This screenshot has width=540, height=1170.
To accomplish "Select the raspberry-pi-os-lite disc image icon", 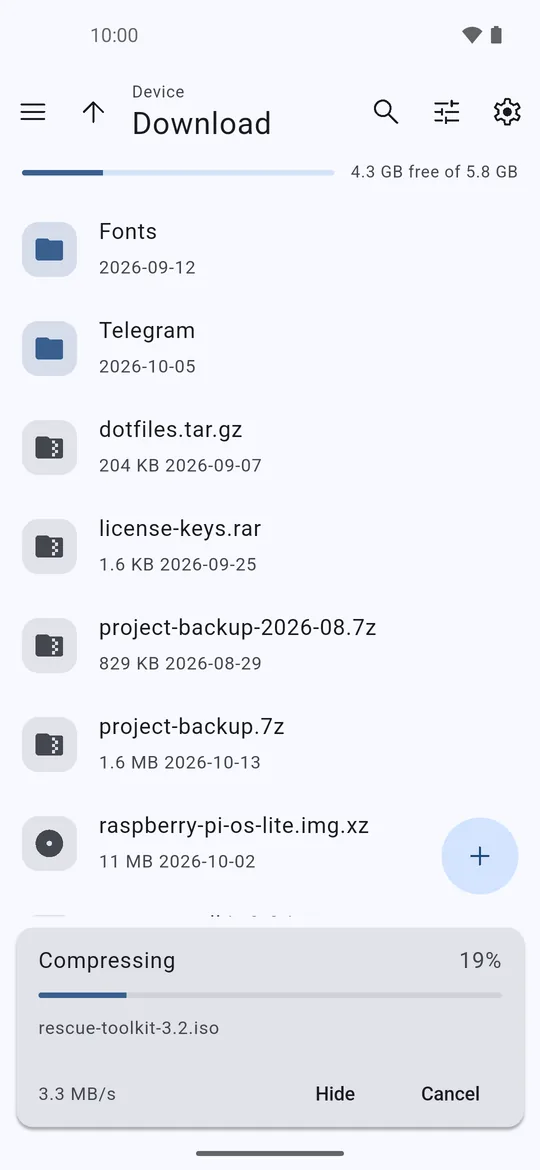I will pos(49,844).
